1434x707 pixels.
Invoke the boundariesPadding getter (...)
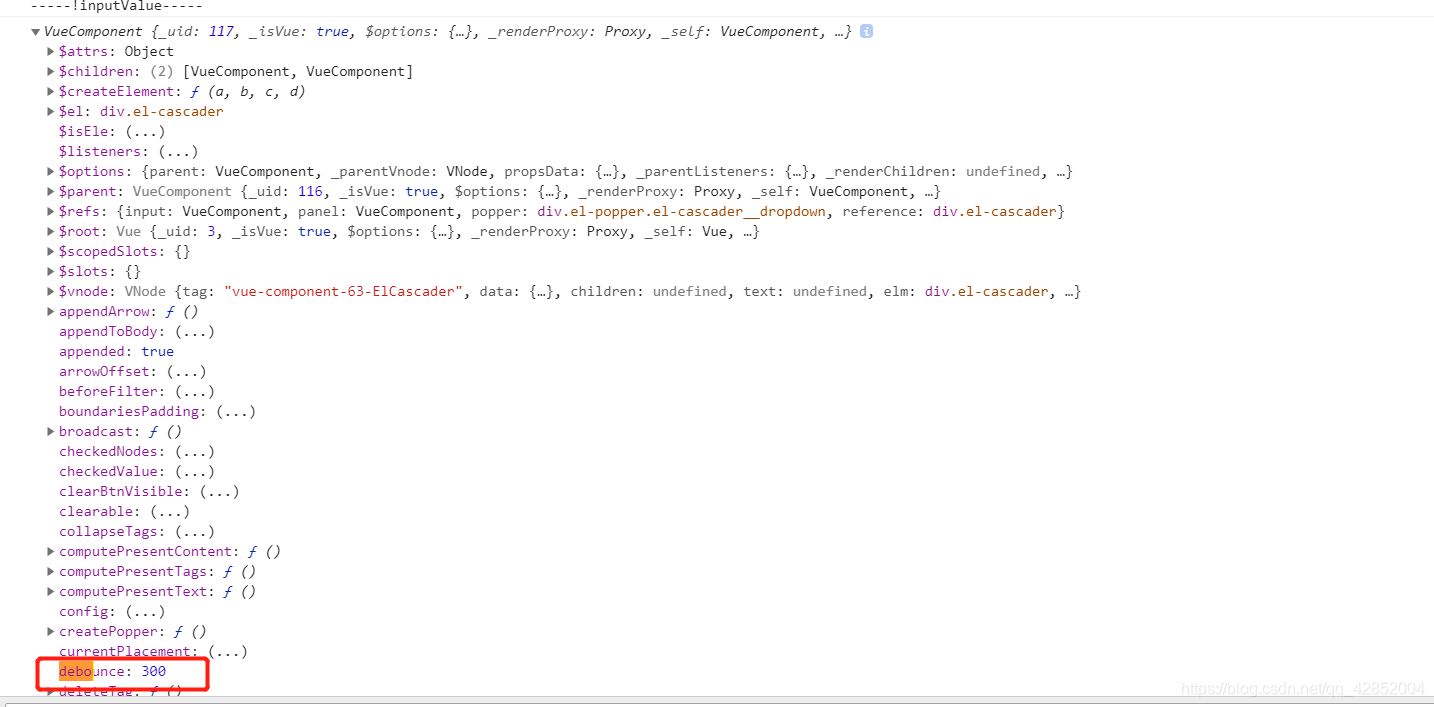[236, 411]
